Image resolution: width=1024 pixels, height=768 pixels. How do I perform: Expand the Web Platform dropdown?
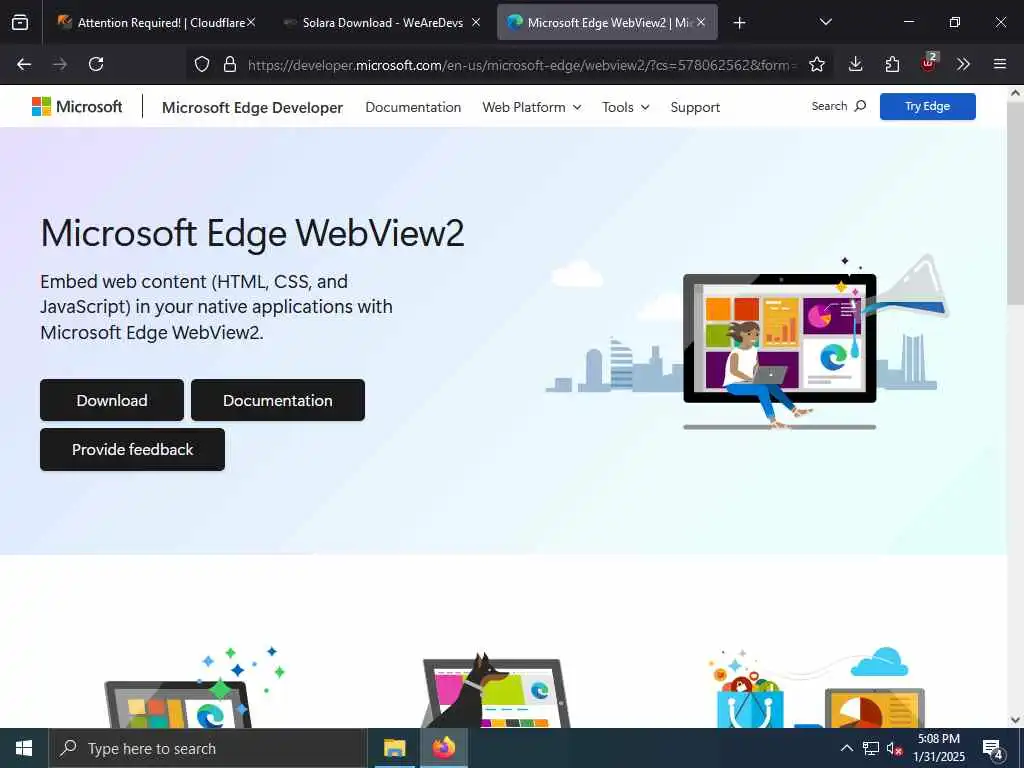pos(532,107)
